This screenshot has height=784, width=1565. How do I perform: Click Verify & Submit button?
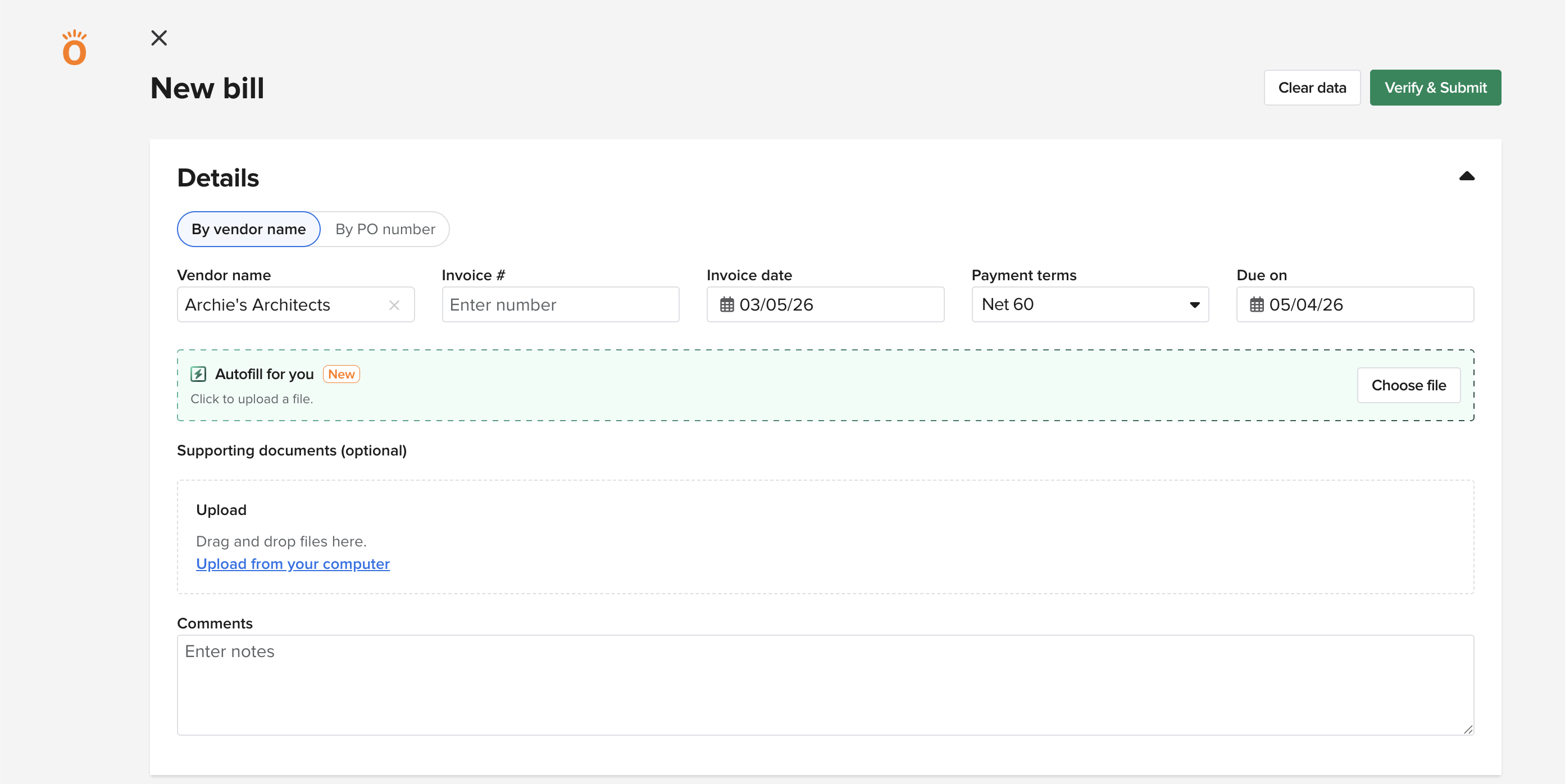pos(1435,88)
